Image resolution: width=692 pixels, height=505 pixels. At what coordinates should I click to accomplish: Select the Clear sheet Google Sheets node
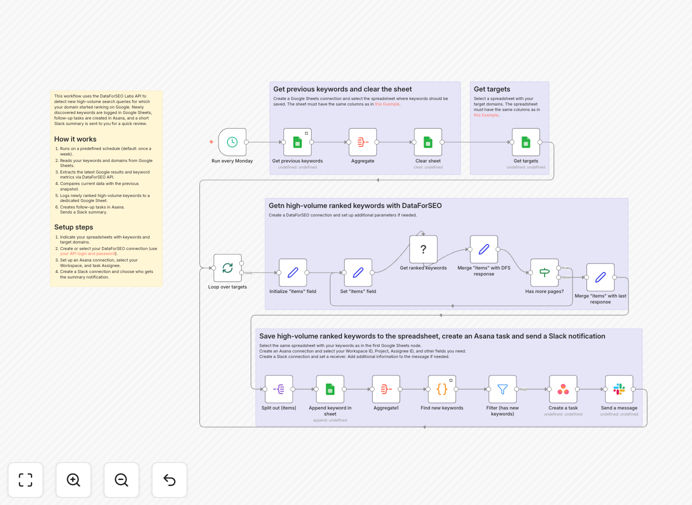428,142
